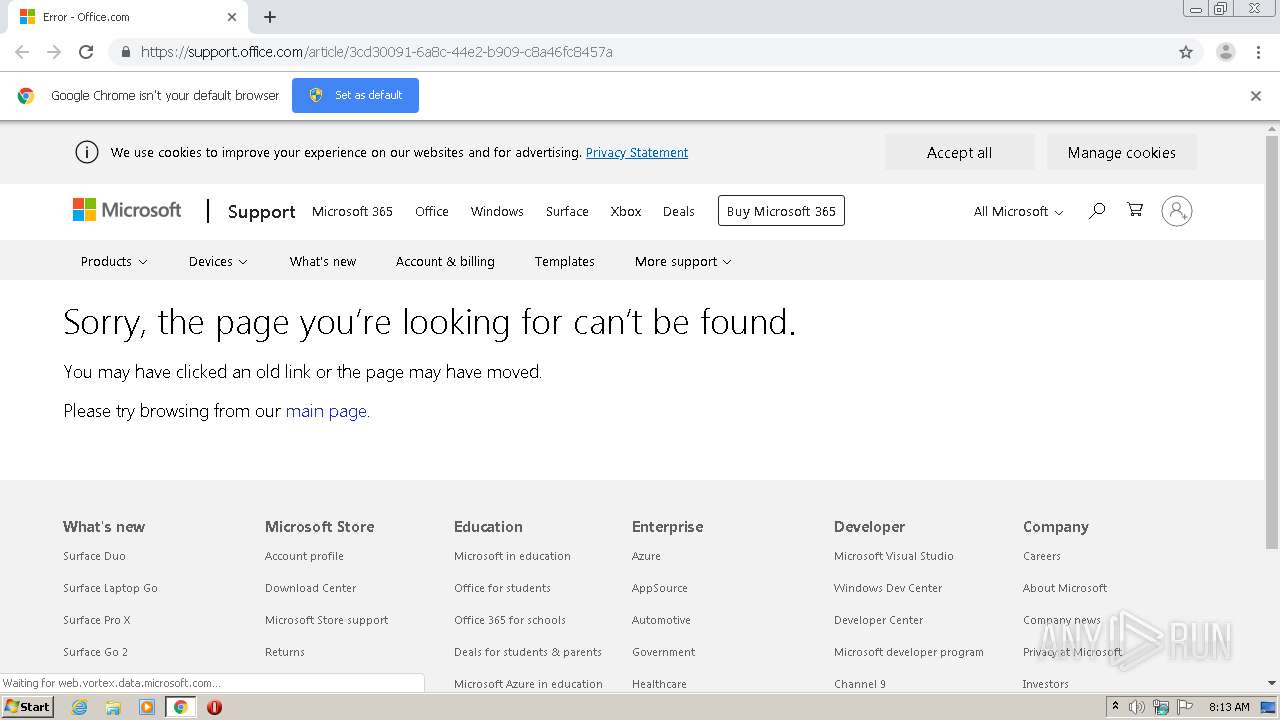Close the Error - Office.com tab
The width and height of the screenshot is (1280, 720).
231,17
